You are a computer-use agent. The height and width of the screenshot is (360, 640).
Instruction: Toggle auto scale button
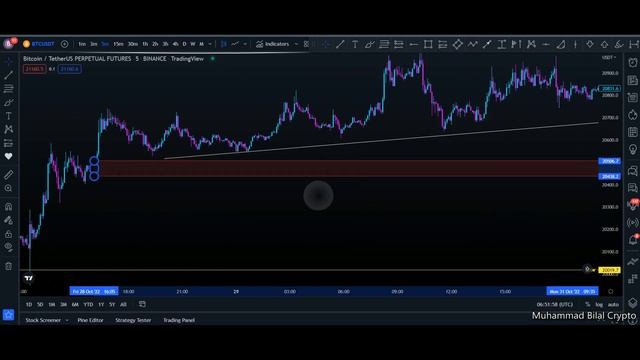(613, 304)
